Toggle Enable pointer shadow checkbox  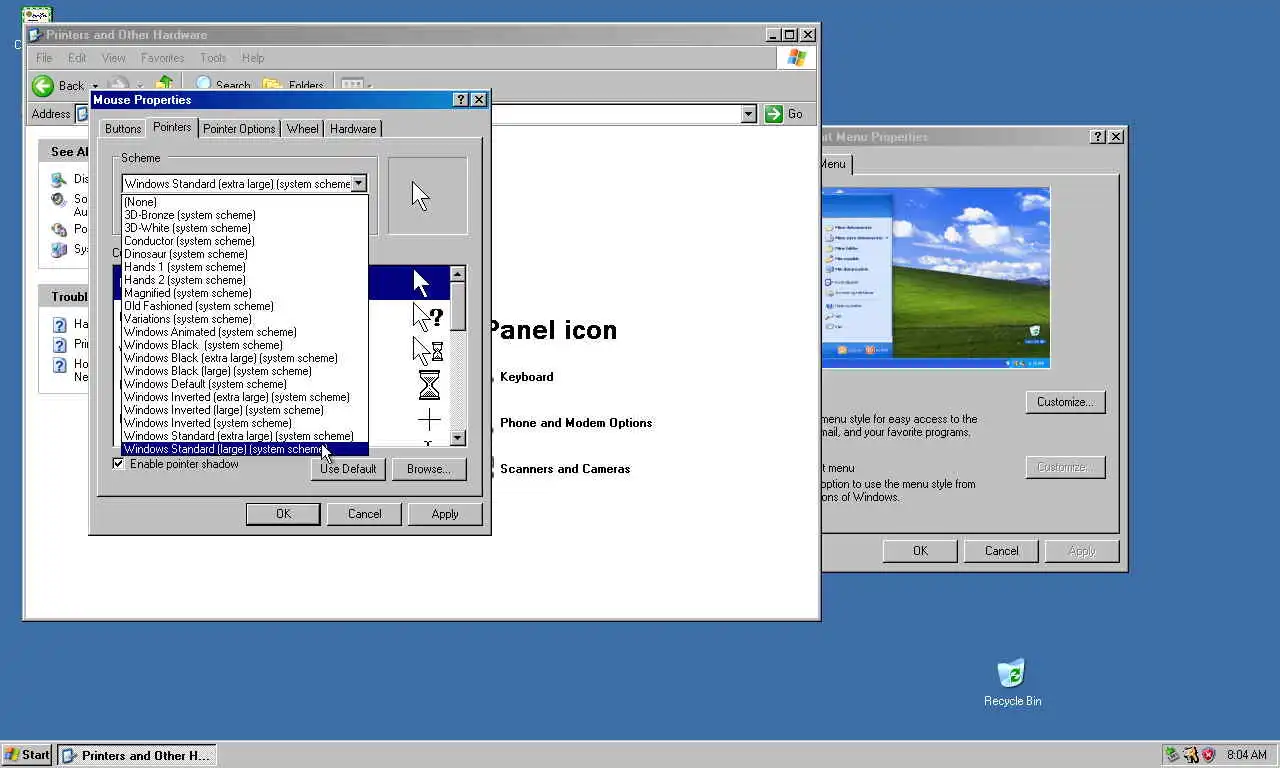point(119,464)
